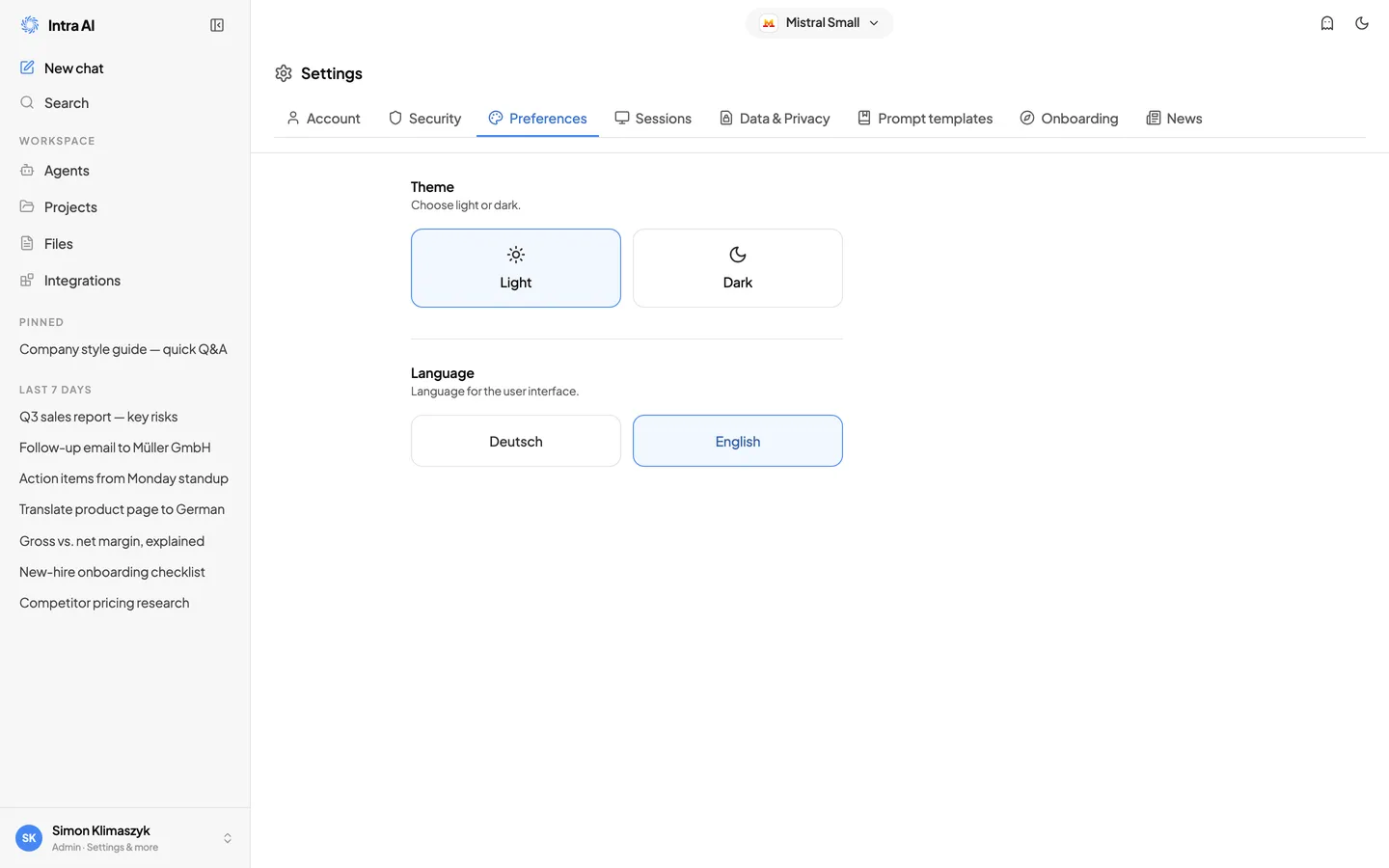This screenshot has height=868, width=1389.
Task: Click the Intra AI logo icon
Action: [30, 25]
